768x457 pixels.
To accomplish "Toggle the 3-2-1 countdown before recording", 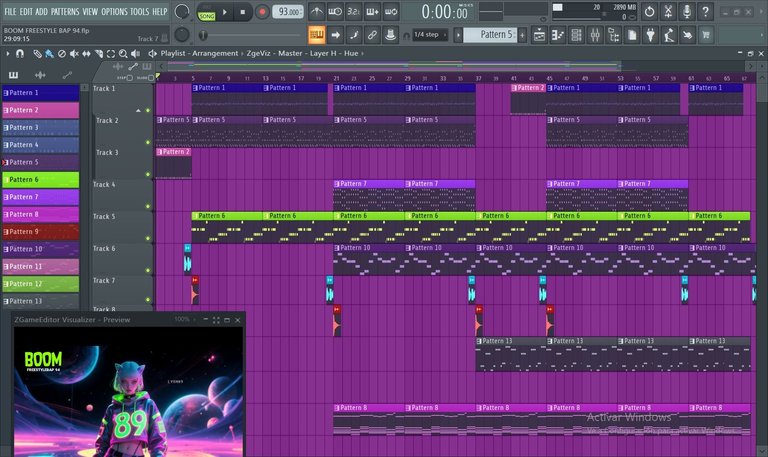I will pyautogui.click(x=354, y=11).
